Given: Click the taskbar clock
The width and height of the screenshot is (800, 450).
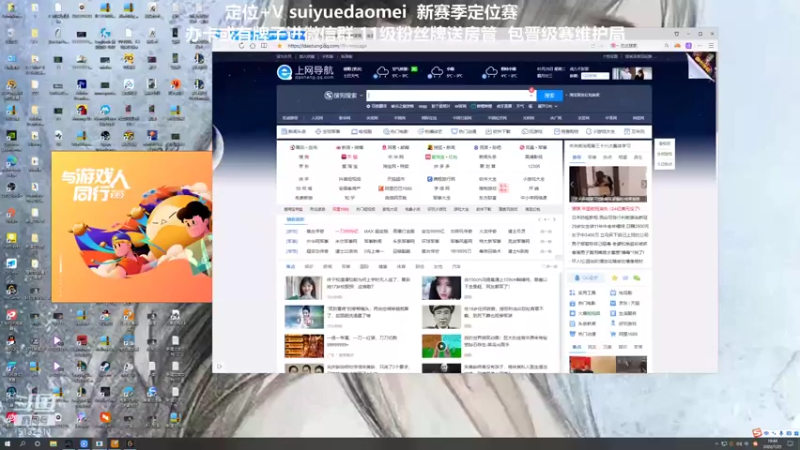Looking at the screenshot, I should (773, 444).
